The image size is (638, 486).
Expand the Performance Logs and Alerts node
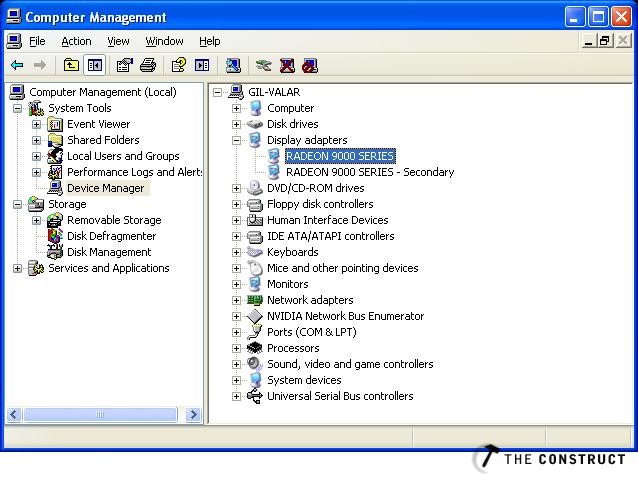pos(36,172)
